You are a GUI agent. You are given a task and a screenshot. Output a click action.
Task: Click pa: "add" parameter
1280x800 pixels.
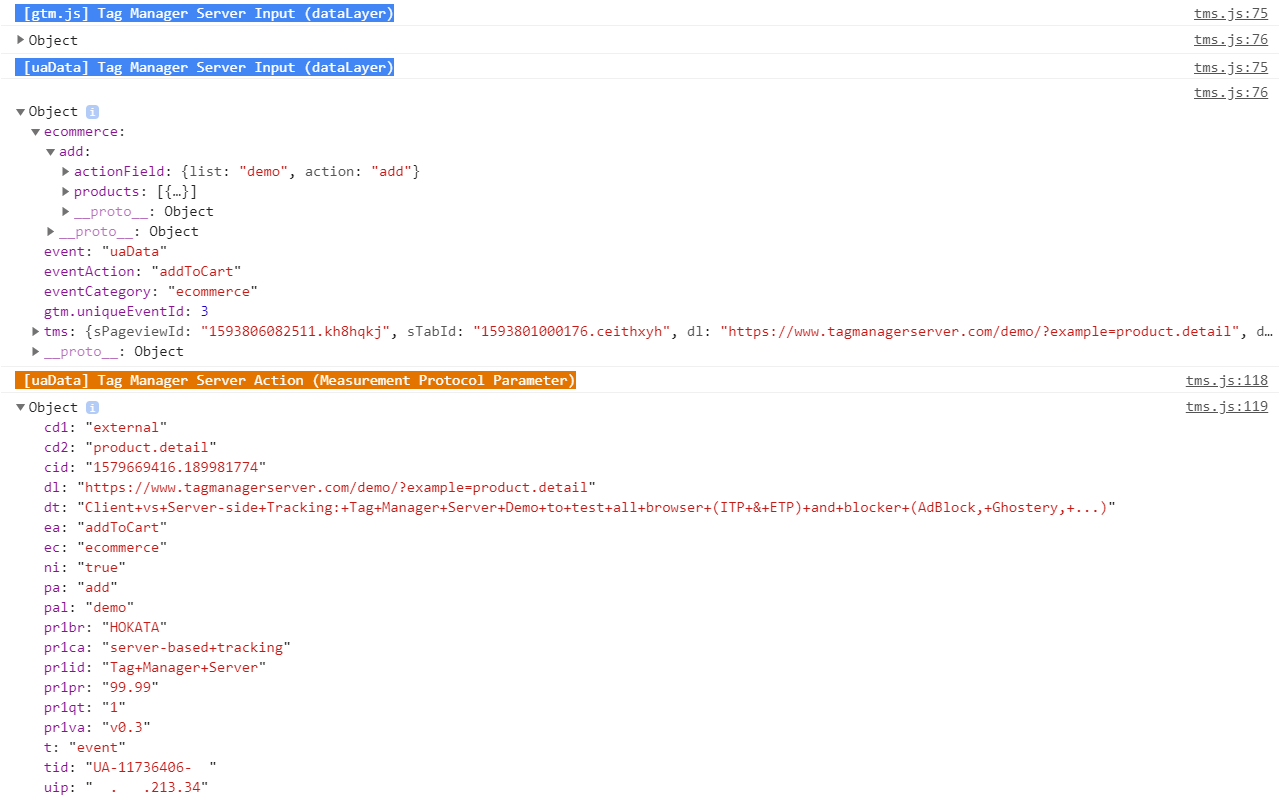[x=81, y=588]
